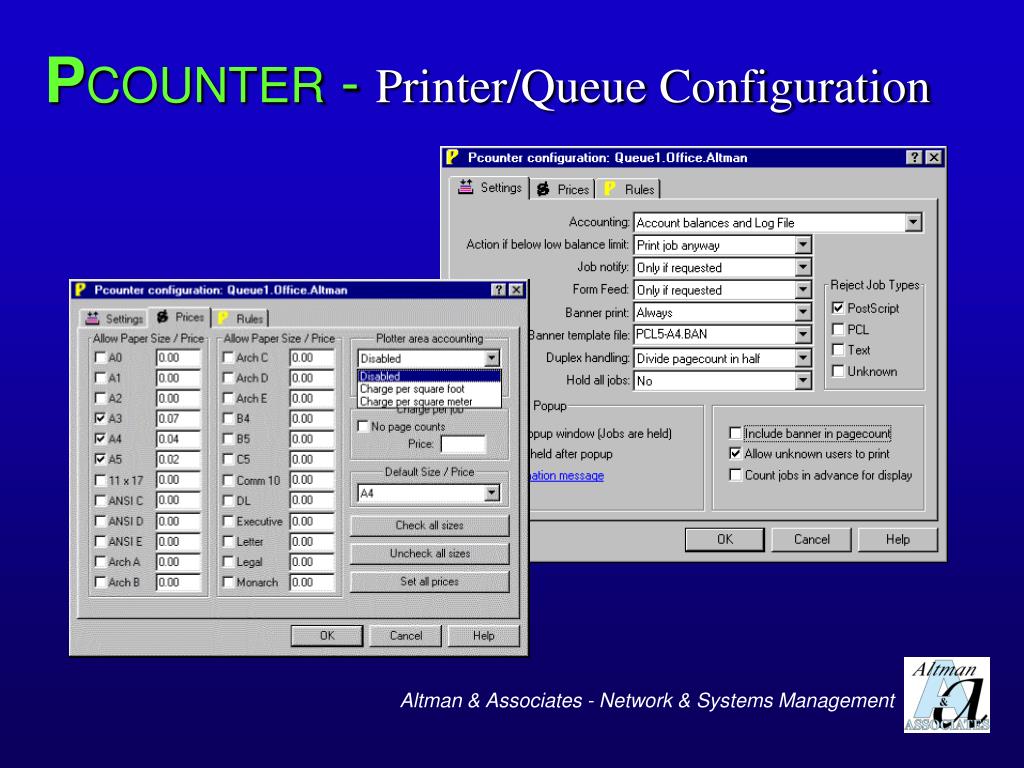Image resolution: width=1024 pixels, height=768 pixels.
Task: Click OK in the back Settings window
Action: [x=724, y=539]
